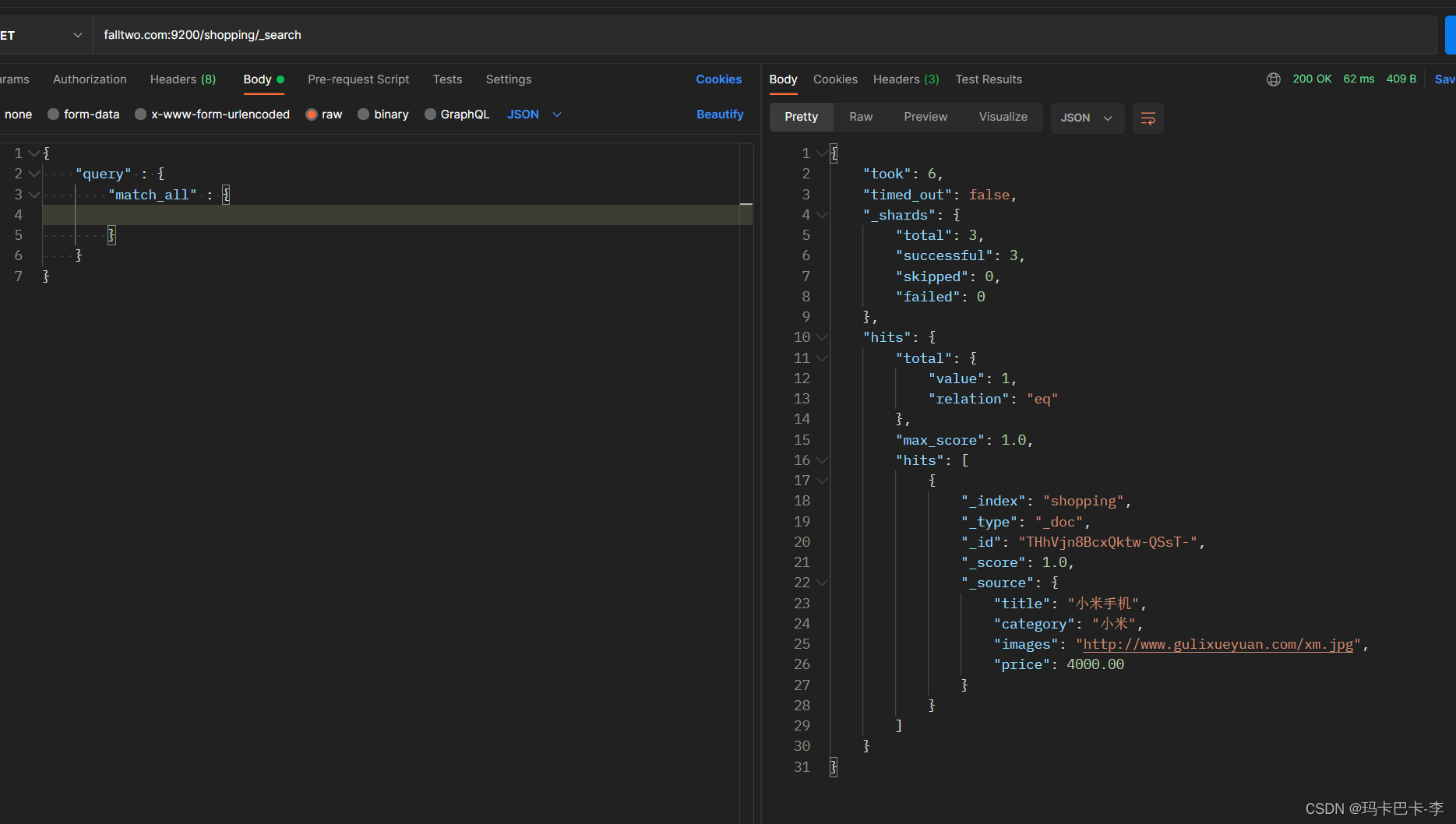This screenshot has height=824, width=1456.
Task: Open the Authorization tab
Action: (90, 79)
